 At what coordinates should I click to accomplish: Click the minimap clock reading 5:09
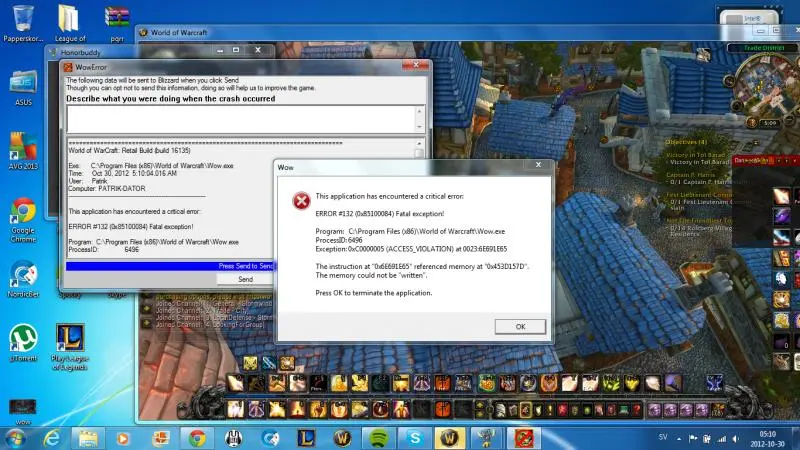pos(770,123)
